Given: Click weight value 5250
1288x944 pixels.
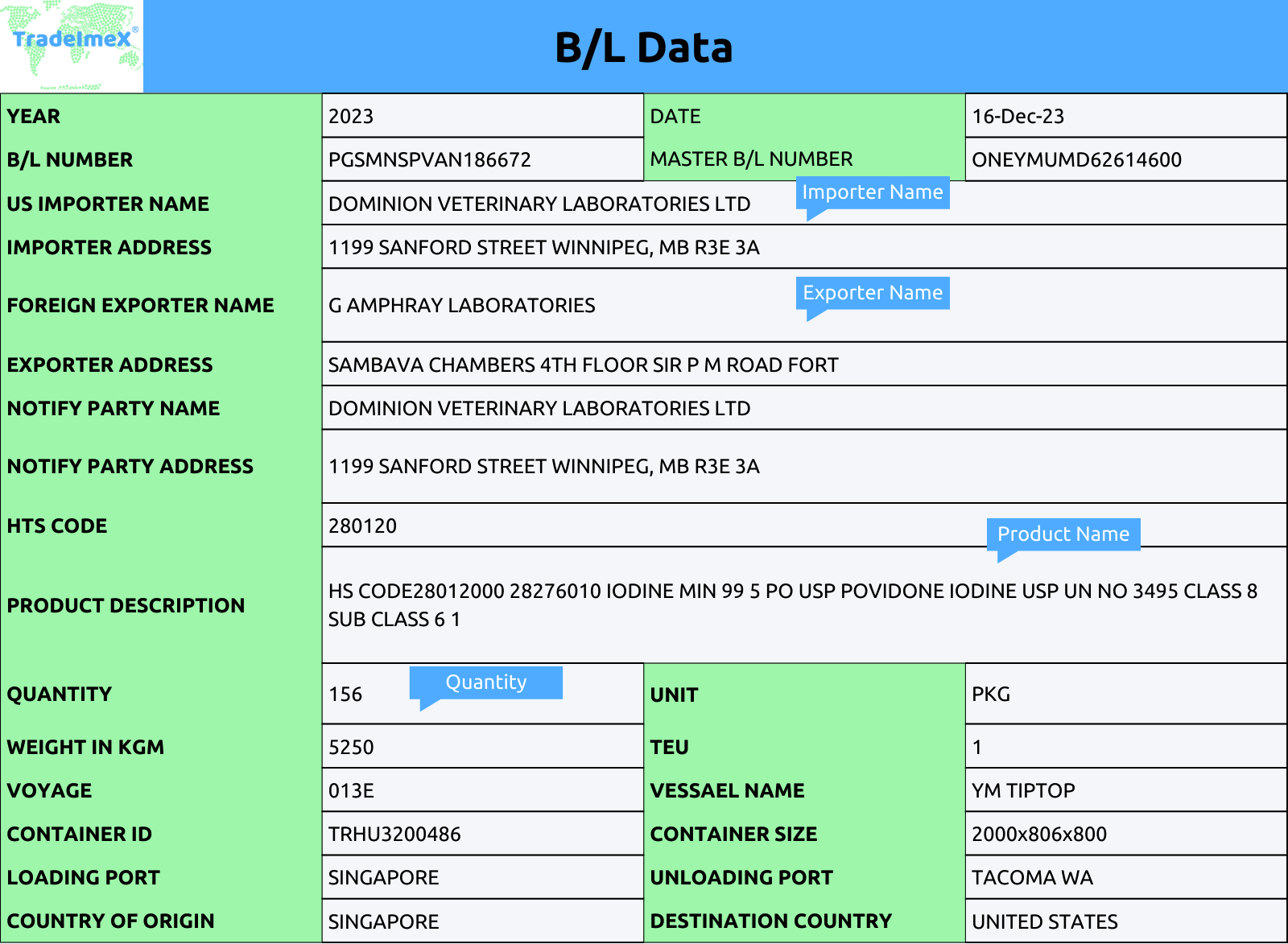Looking at the screenshot, I should [351, 748].
